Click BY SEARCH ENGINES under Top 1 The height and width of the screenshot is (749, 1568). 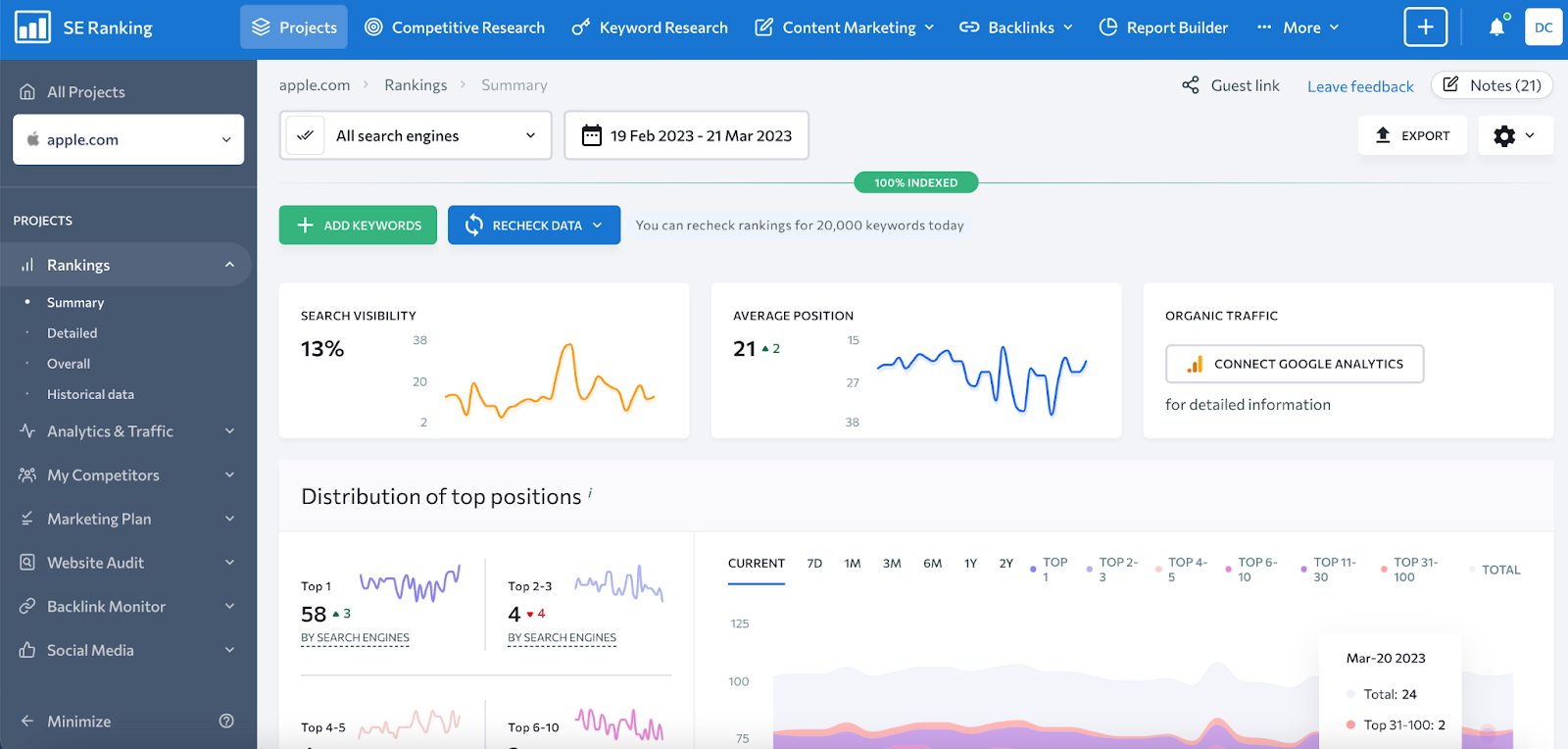coord(355,638)
